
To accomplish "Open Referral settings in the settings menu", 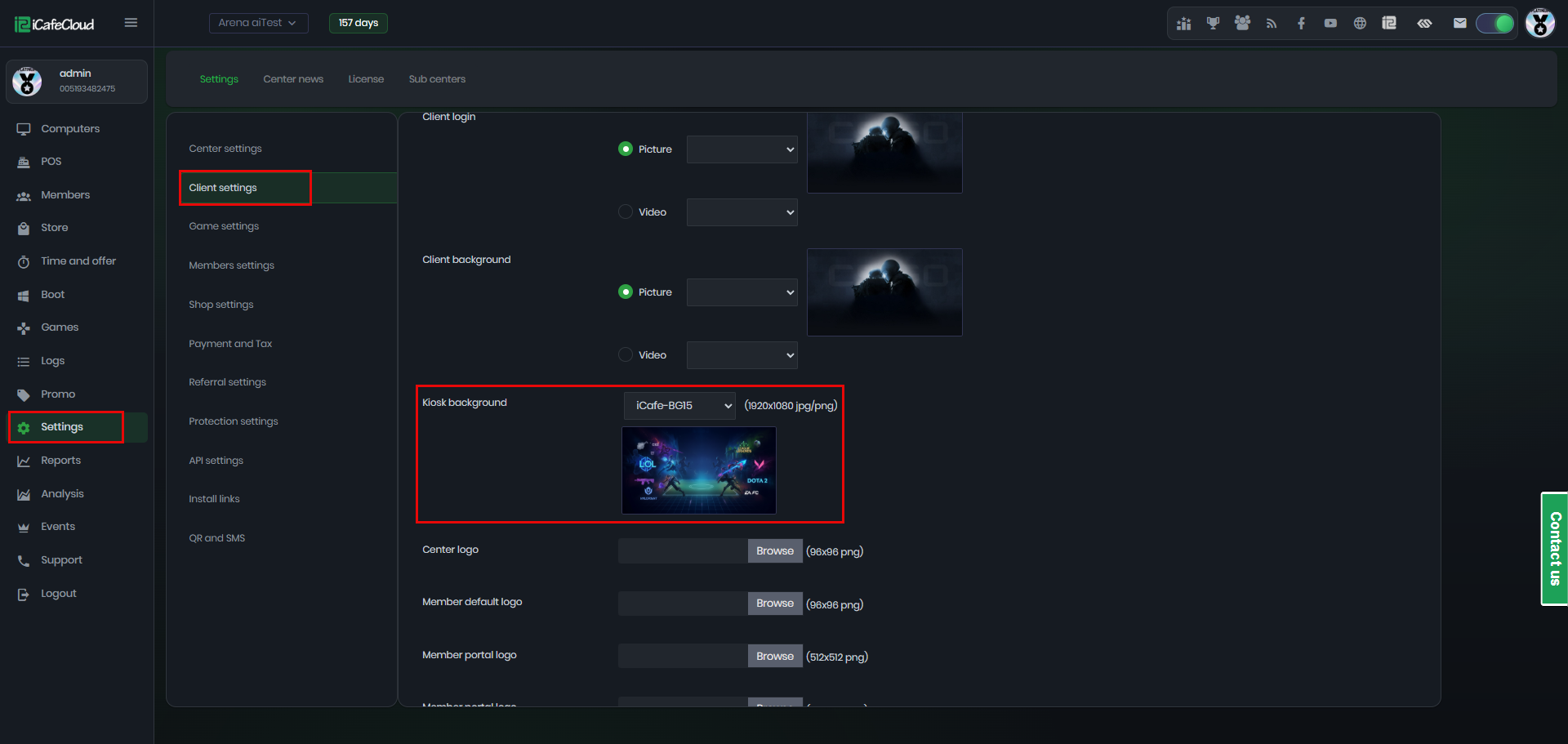I will coord(228,382).
